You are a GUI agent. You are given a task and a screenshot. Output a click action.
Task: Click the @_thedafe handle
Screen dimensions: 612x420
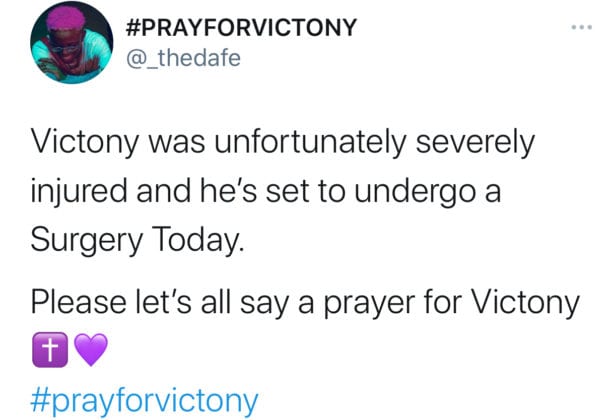(183, 59)
